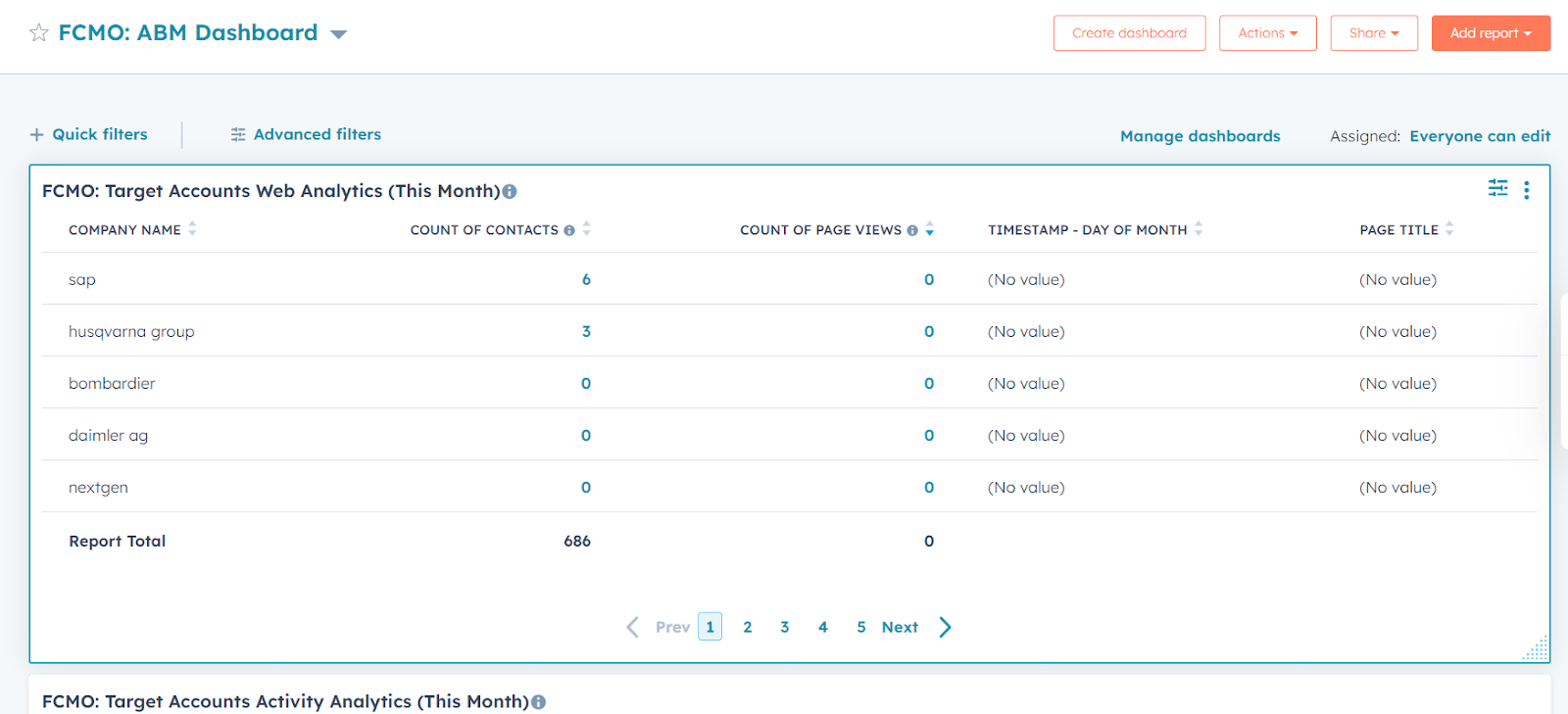This screenshot has width=1568, height=714.
Task: Open Advanced filters
Action: coord(306,134)
